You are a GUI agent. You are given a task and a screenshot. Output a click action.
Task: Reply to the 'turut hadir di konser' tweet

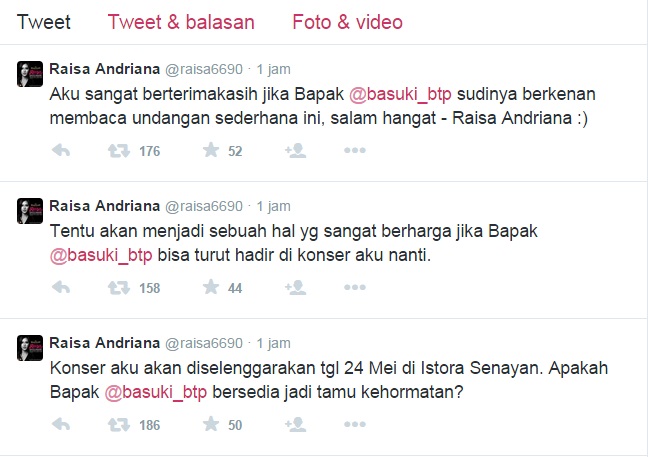click(61, 288)
